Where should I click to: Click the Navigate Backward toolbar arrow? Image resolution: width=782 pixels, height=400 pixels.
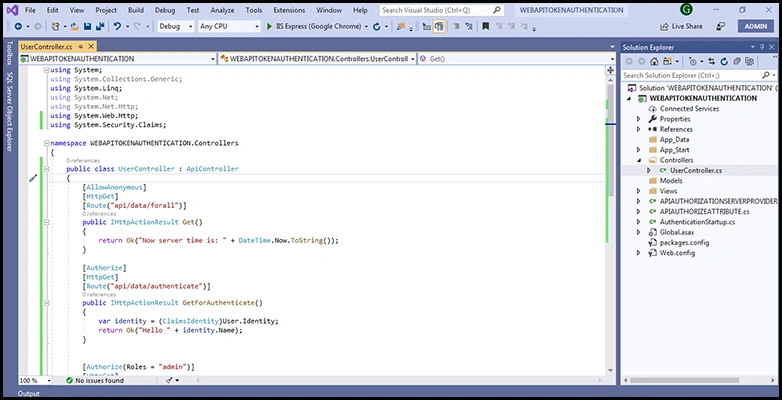(18, 26)
